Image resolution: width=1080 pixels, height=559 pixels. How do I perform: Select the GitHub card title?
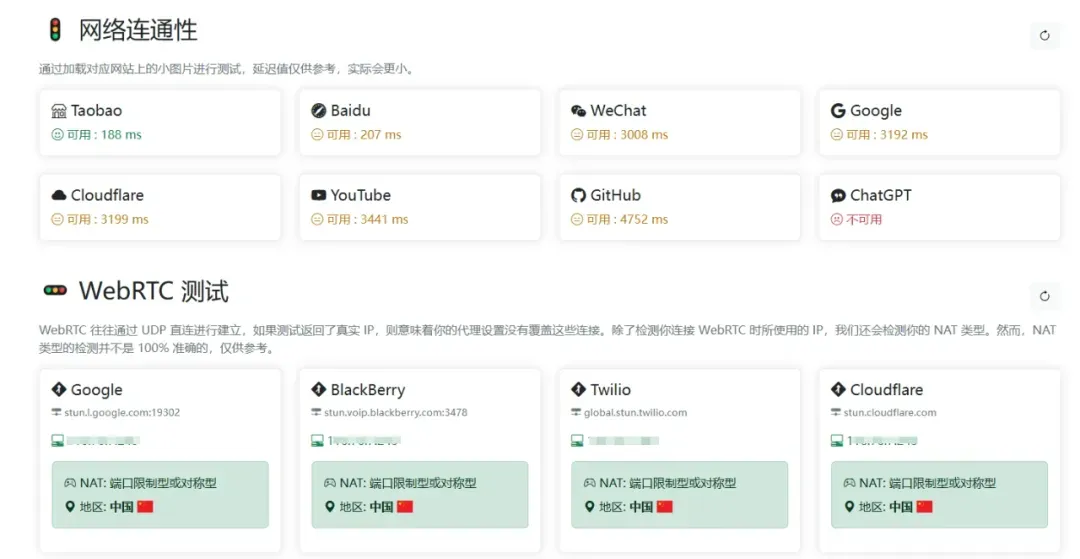pos(615,196)
